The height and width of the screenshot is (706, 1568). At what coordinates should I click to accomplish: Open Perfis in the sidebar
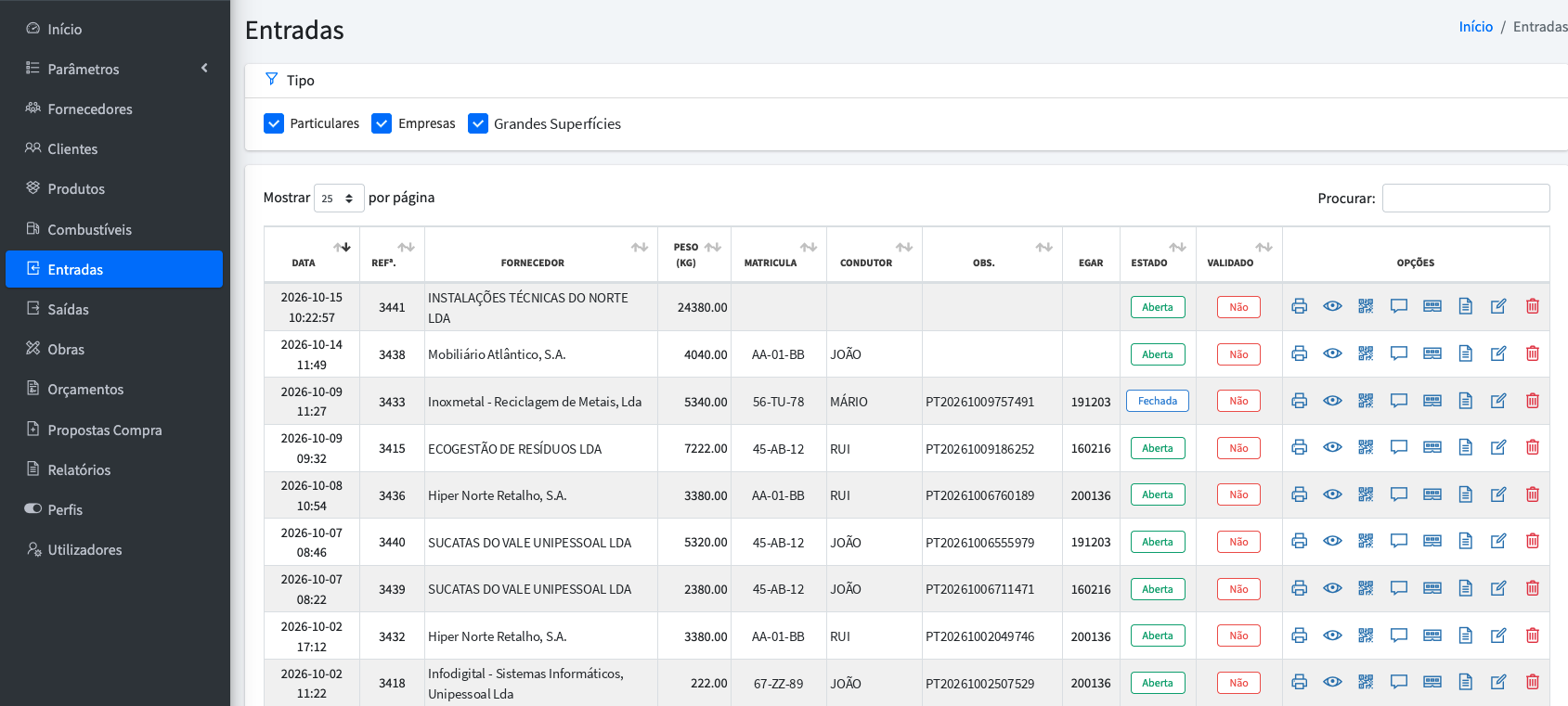point(114,509)
